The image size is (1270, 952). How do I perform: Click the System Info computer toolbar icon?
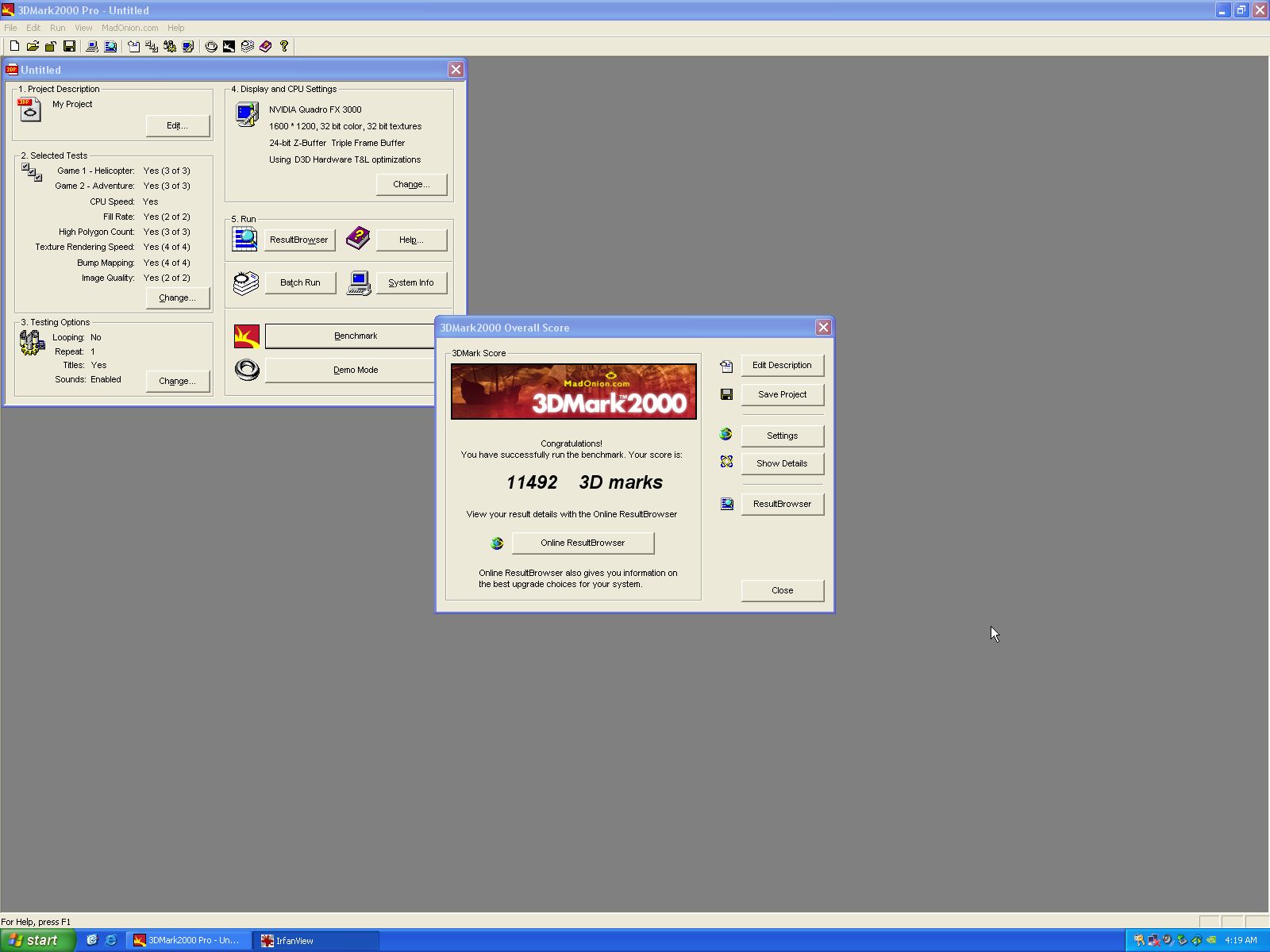92,47
